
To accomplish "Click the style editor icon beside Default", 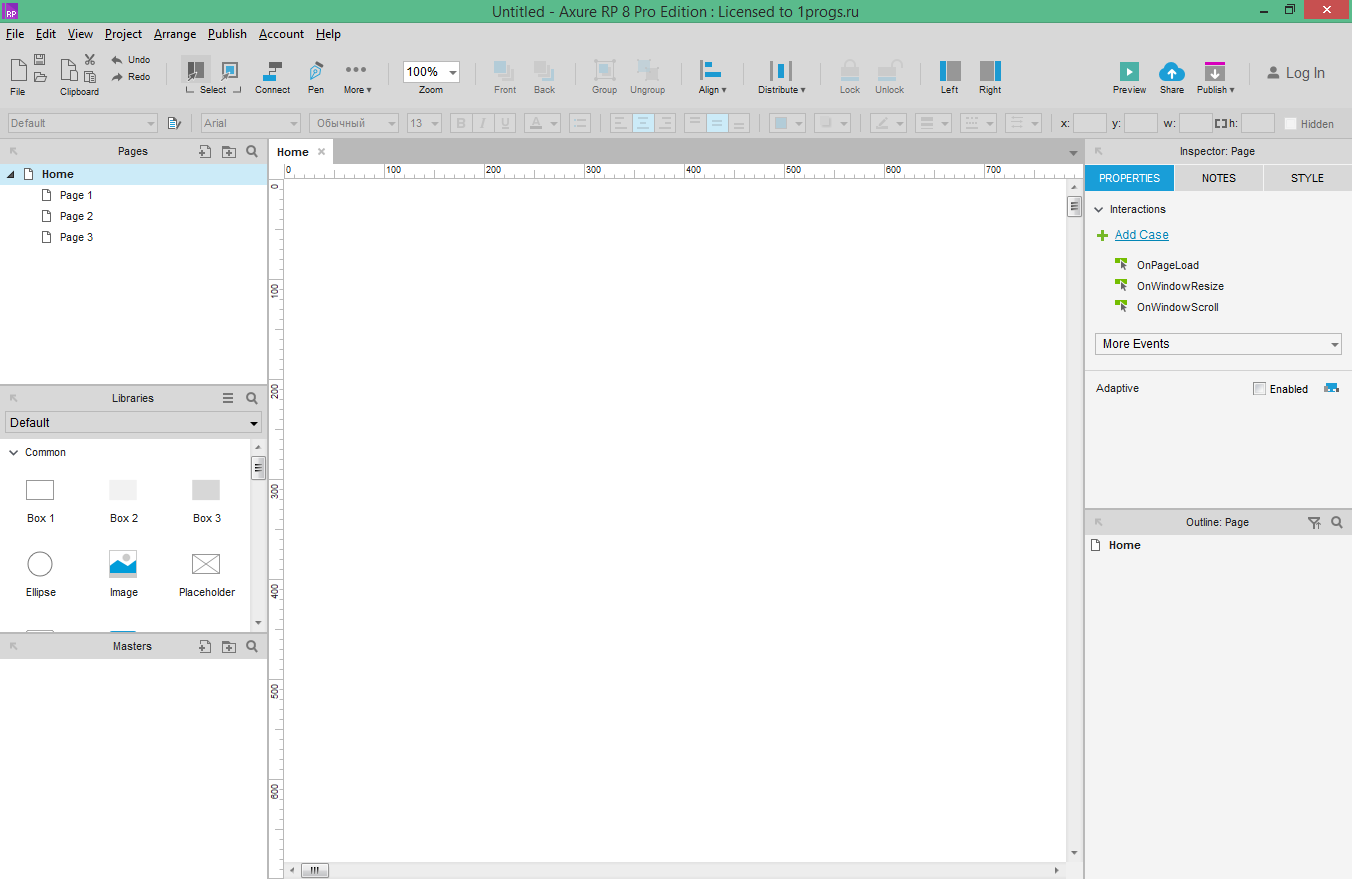I will point(174,124).
